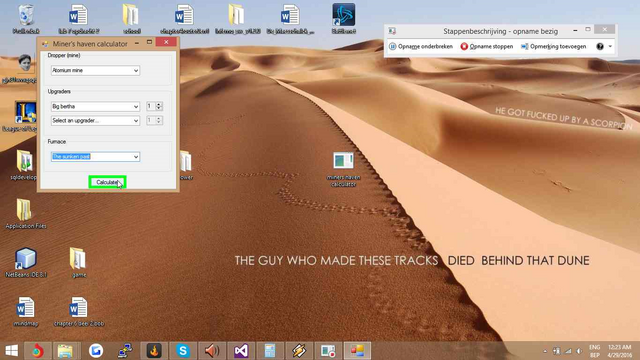Select the Battle.net desktop shortcut

click(343, 19)
